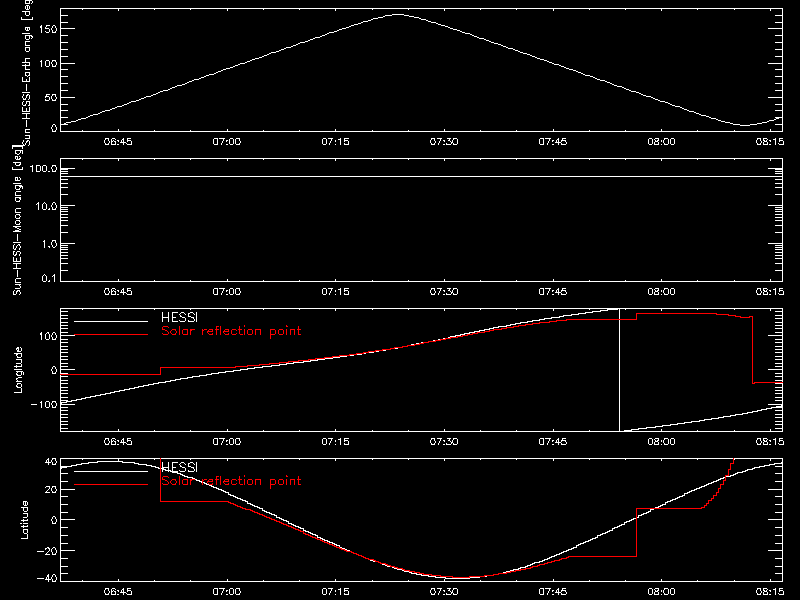Viewport: 800px width, 600px height.
Task: Select the -100 tick on Longitude axis
Action: coord(44,404)
